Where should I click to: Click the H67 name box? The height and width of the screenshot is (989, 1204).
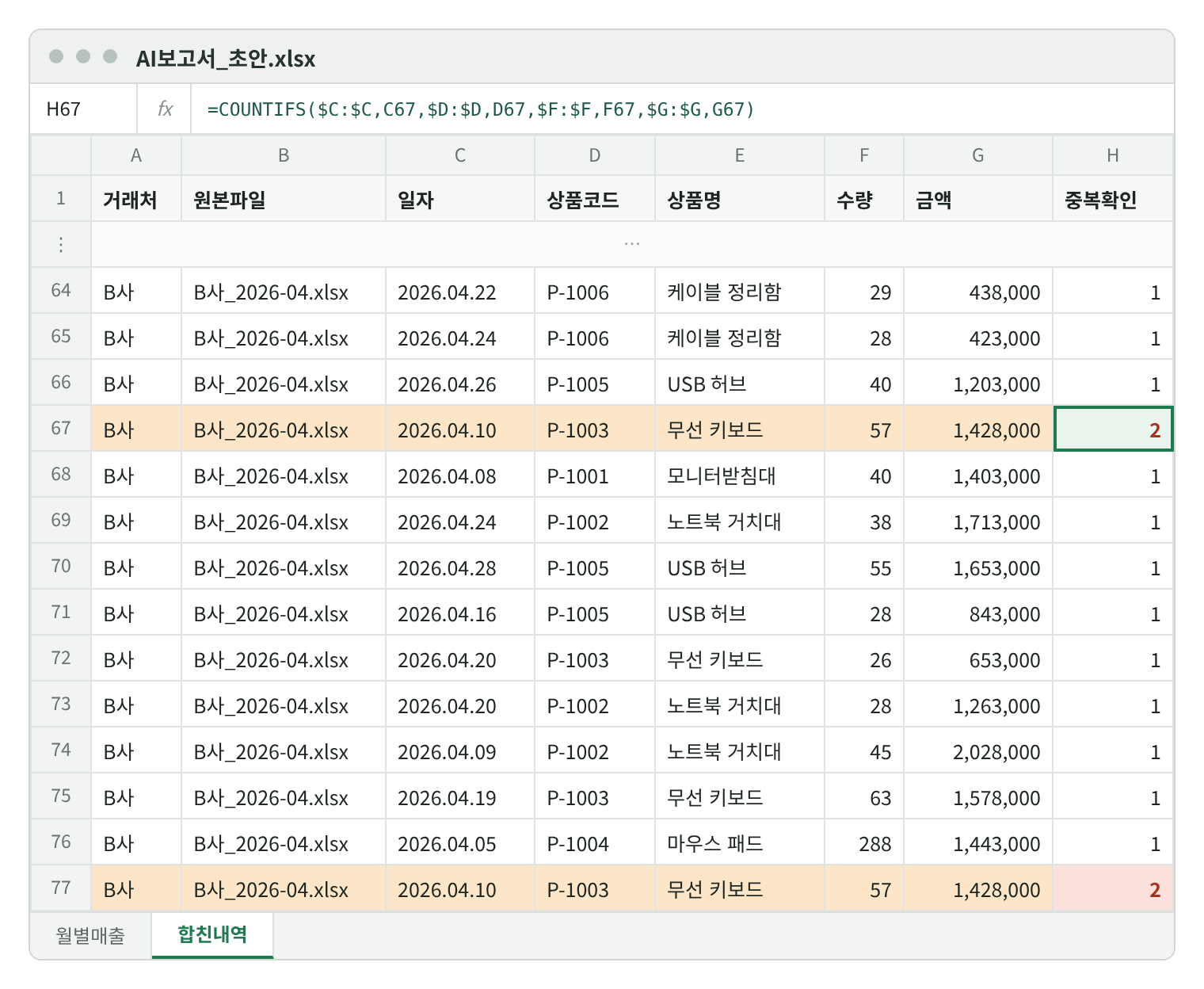83,109
